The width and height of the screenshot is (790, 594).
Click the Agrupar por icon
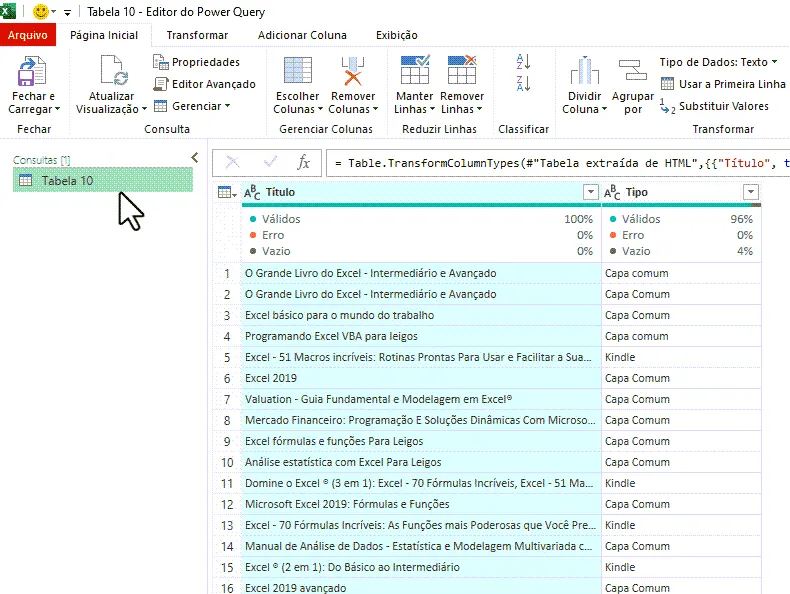[632, 70]
